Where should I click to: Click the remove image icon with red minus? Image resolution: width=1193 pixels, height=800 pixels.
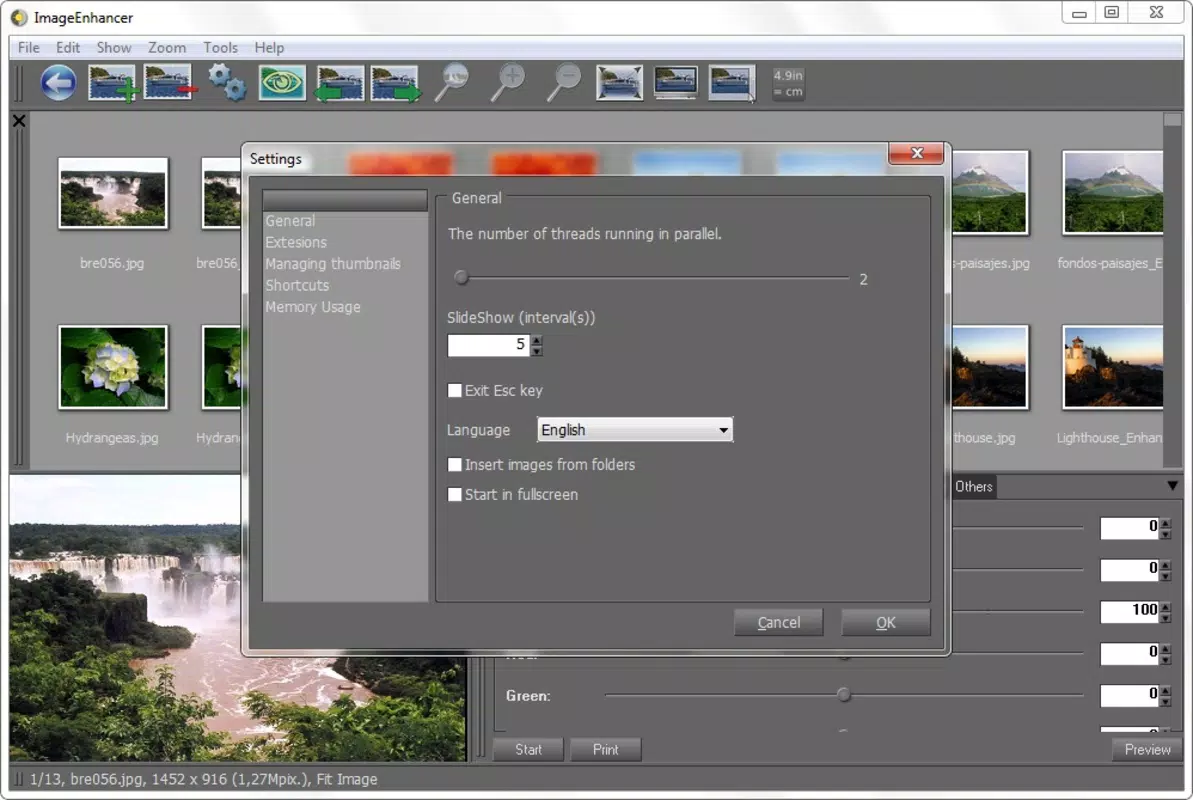pyautogui.click(x=169, y=83)
